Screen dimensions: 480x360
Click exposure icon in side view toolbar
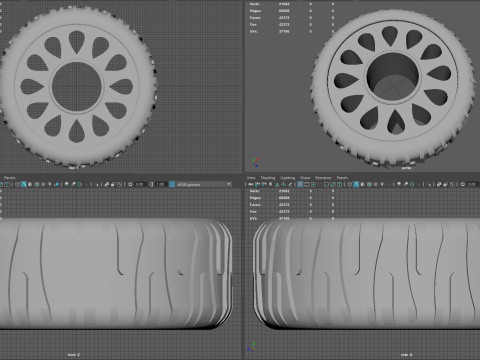coord(463,184)
